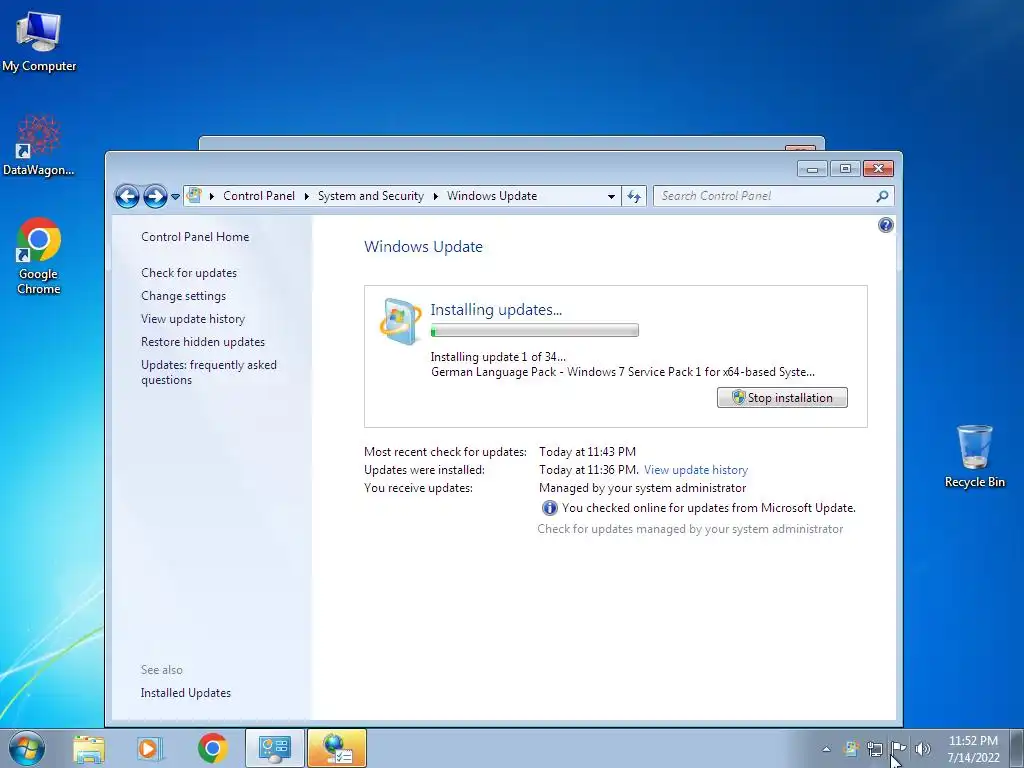Image resolution: width=1024 pixels, height=768 pixels.
Task: Open Action Center flag icon
Action: pos(899,749)
